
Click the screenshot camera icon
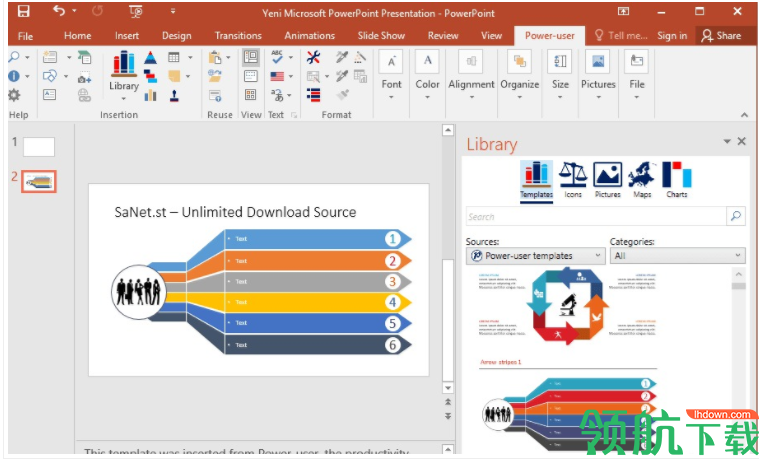click(84, 77)
